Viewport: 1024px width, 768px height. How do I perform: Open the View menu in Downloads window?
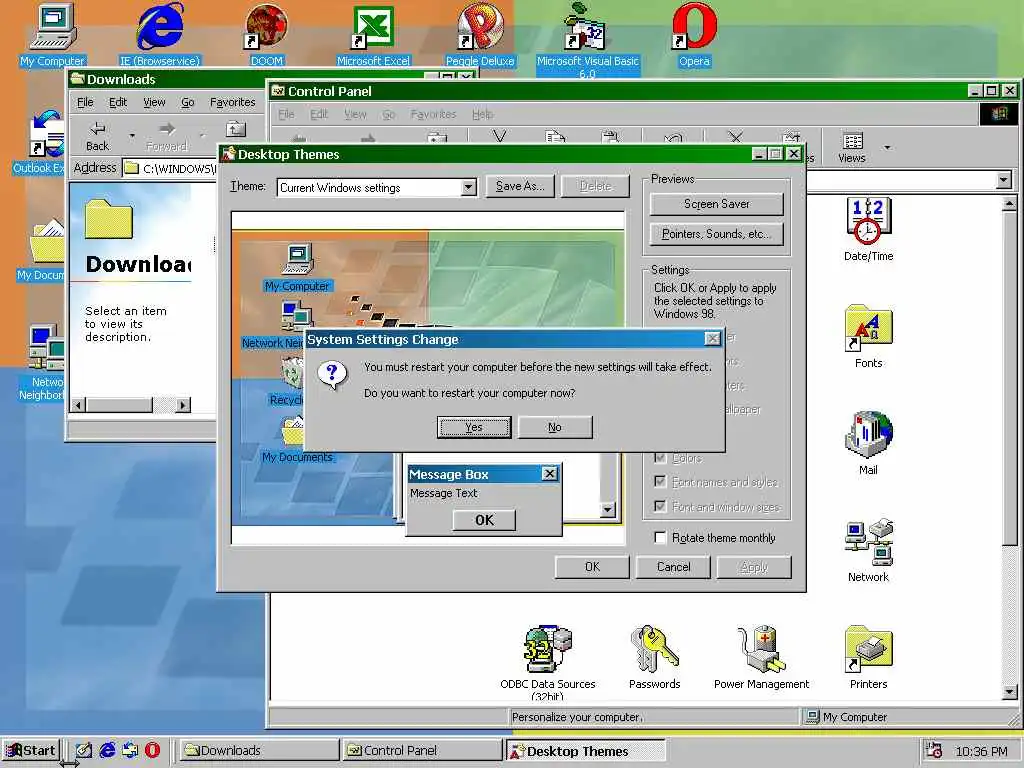tap(154, 103)
